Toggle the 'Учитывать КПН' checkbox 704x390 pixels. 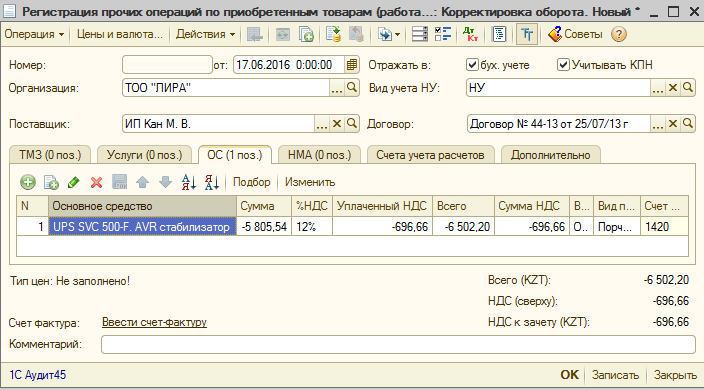[x=563, y=65]
